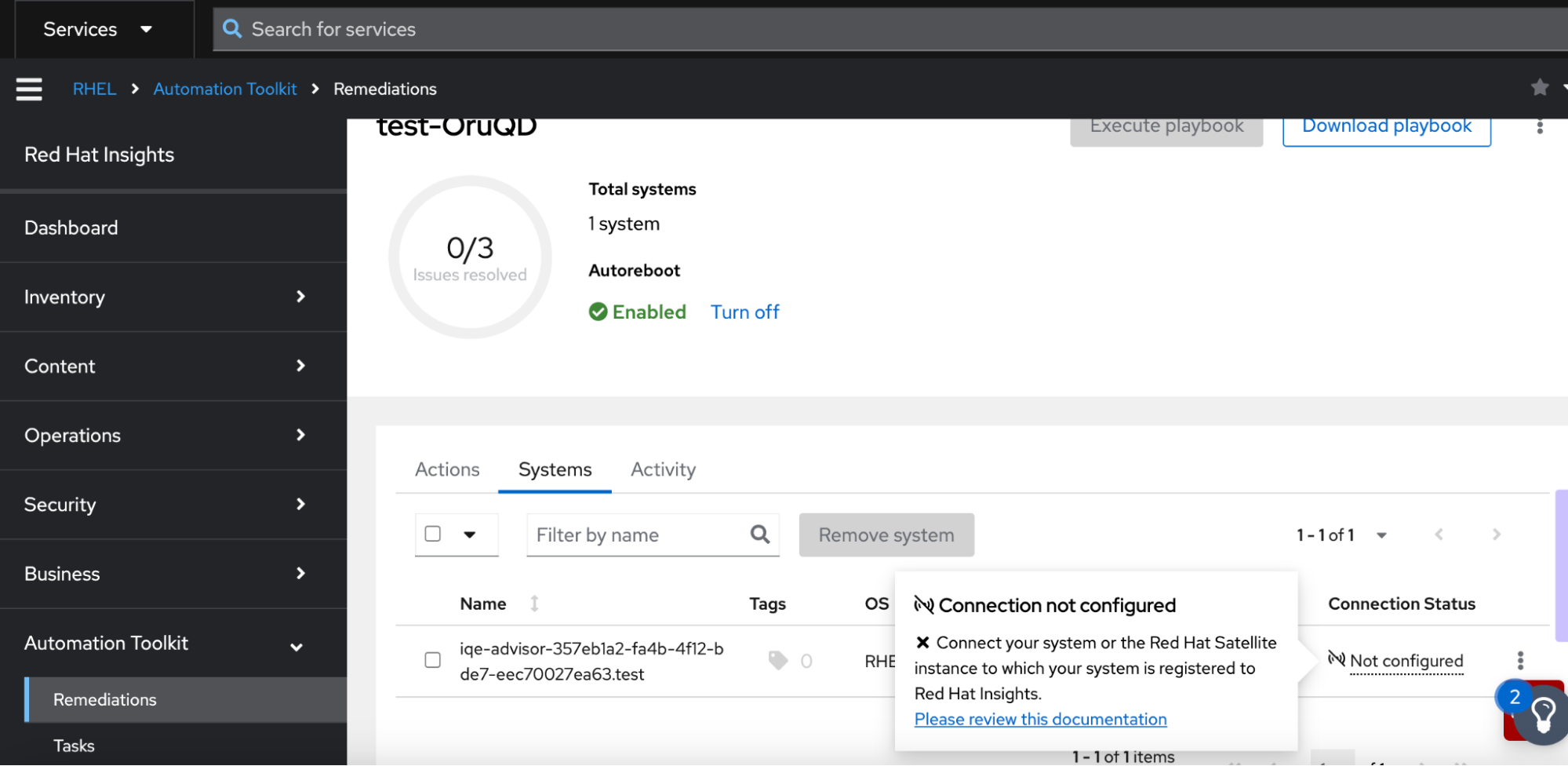Switch to the Actions tab
Viewport: 1568px width, 766px height.
click(447, 469)
